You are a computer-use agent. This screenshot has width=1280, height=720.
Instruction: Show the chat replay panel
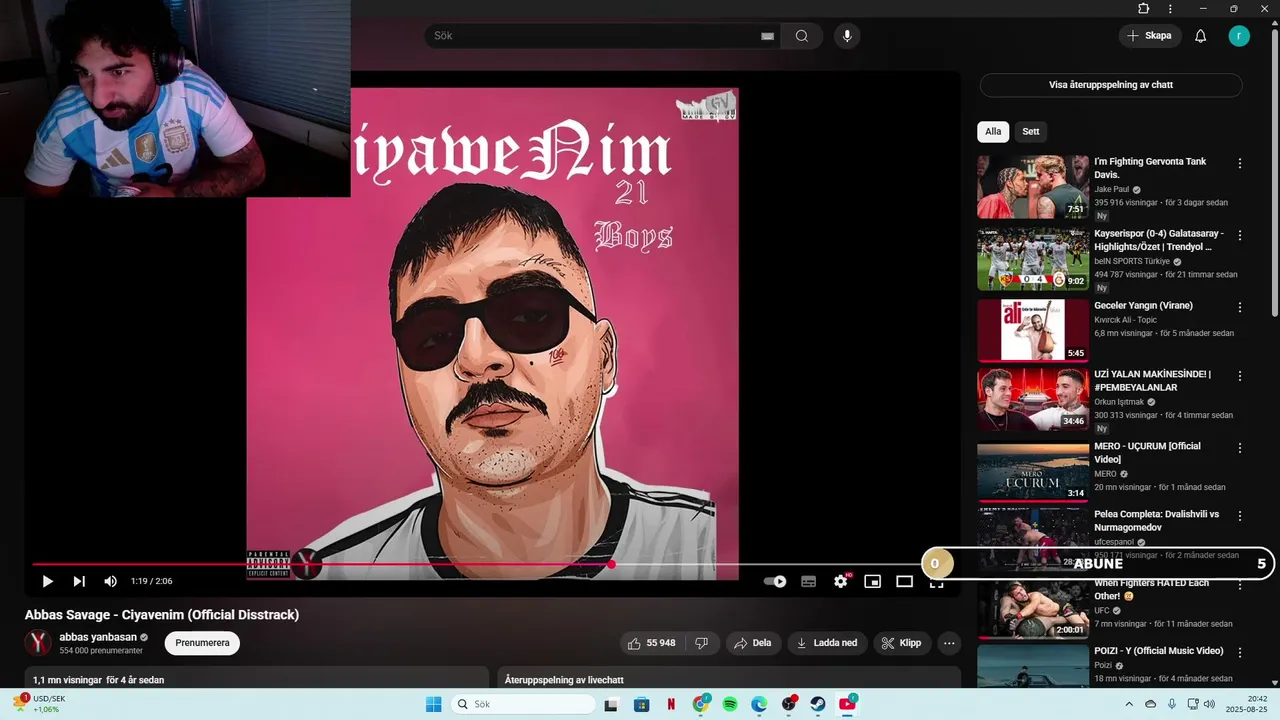click(1111, 85)
